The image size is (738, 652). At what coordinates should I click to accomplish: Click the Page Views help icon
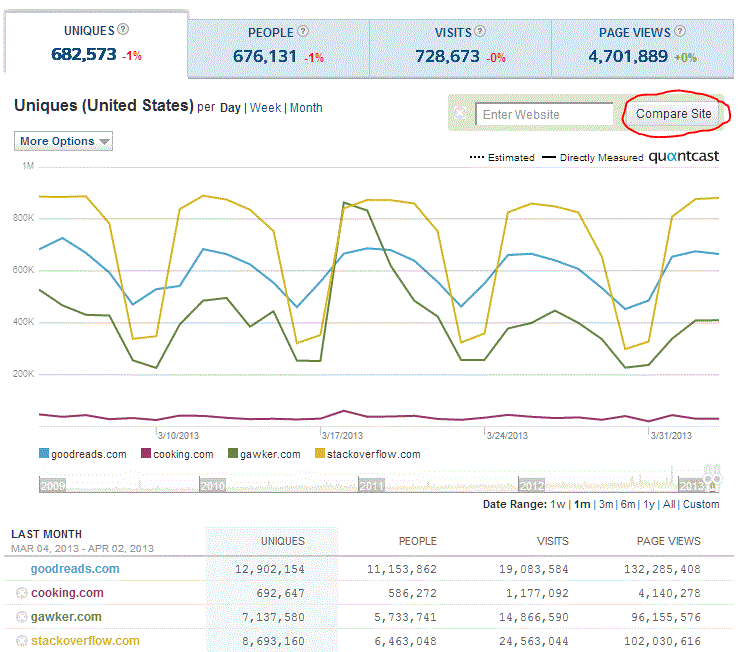[x=680, y=32]
